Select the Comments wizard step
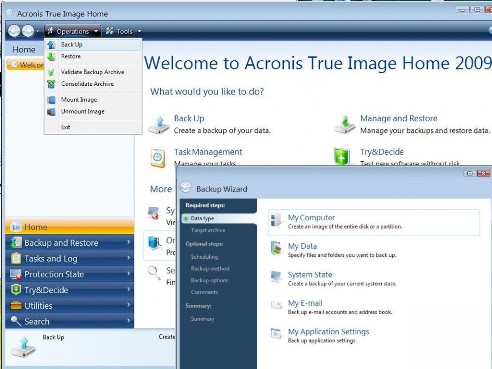Viewport: 492px width, 369px height. click(x=204, y=292)
